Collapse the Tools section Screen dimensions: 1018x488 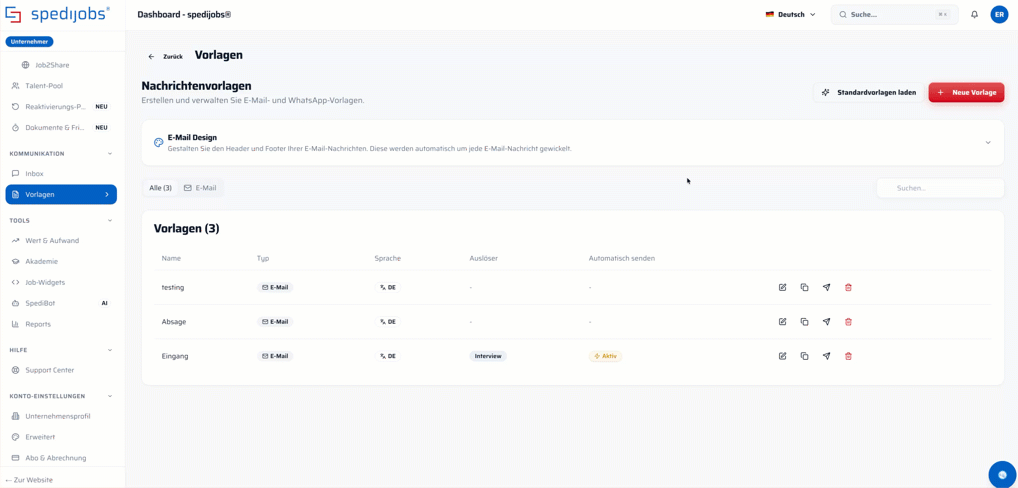tap(110, 221)
